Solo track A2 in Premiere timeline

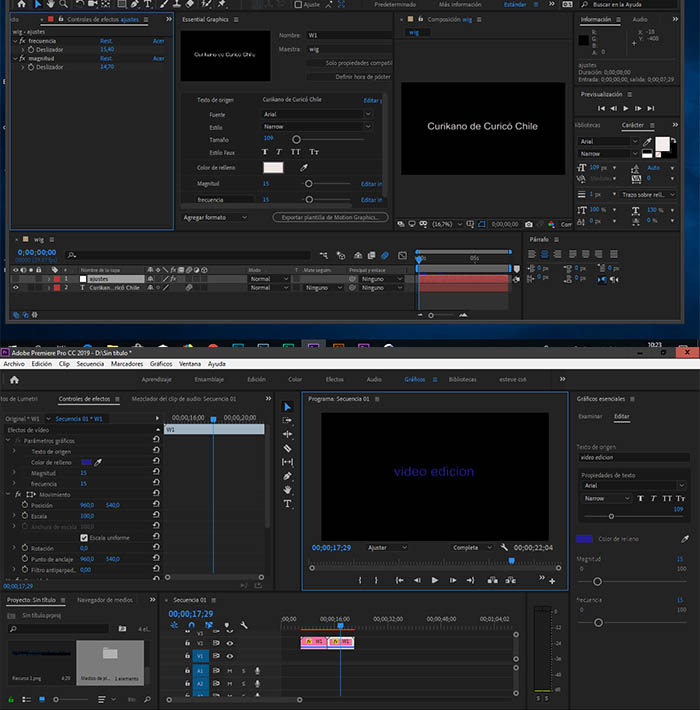click(x=243, y=684)
